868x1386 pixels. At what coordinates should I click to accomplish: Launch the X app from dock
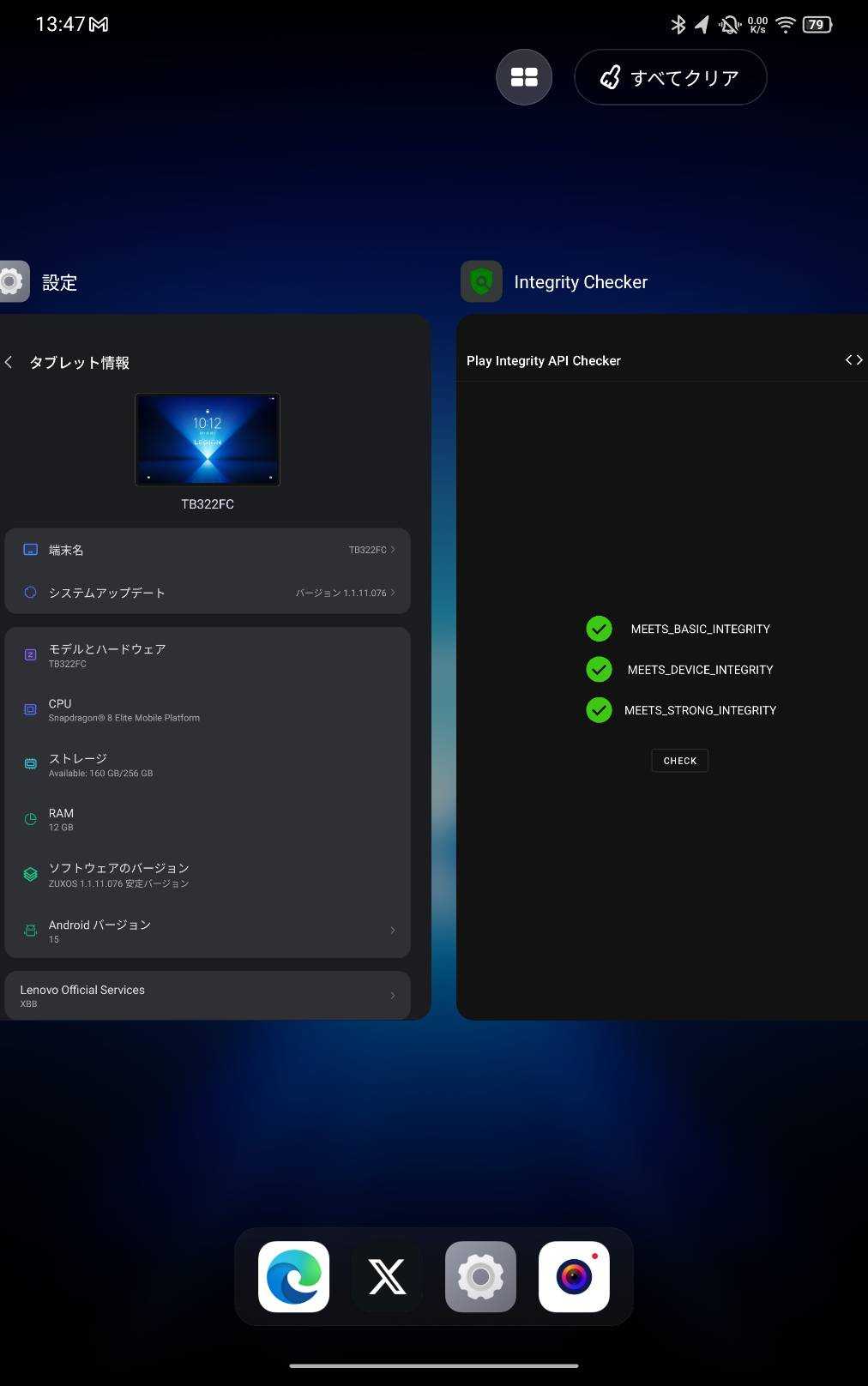point(387,1276)
